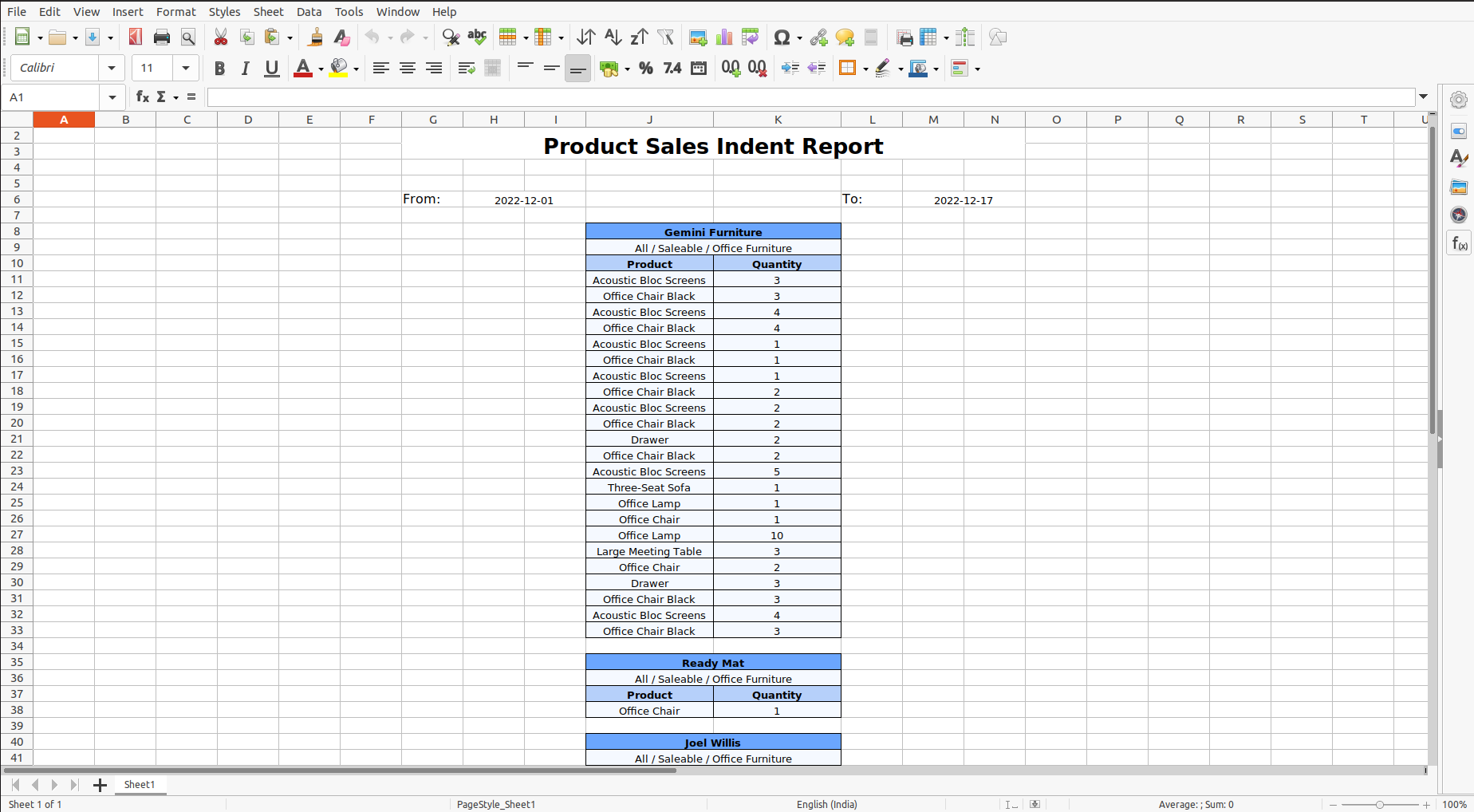Screen dimensions: 1474x812
Task: Expand the font name dropdown
Action: coord(112,69)
